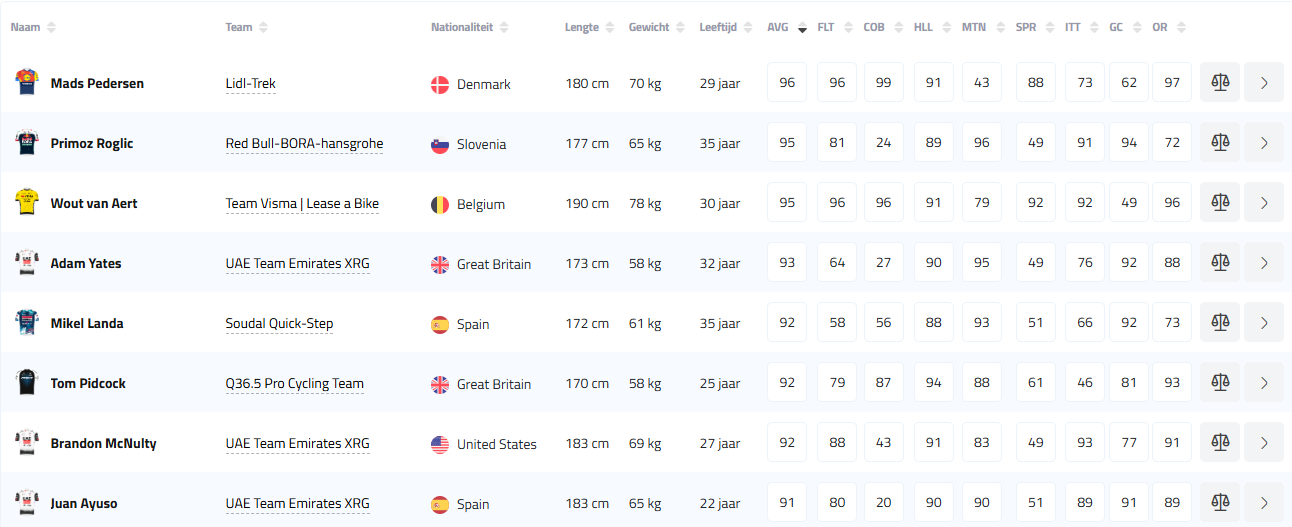The height and width of the screenshot is (527, 1292).
Task: Open Brandon McNulty rider profile name
Action: pyautogui.click(x=103, y=443)
